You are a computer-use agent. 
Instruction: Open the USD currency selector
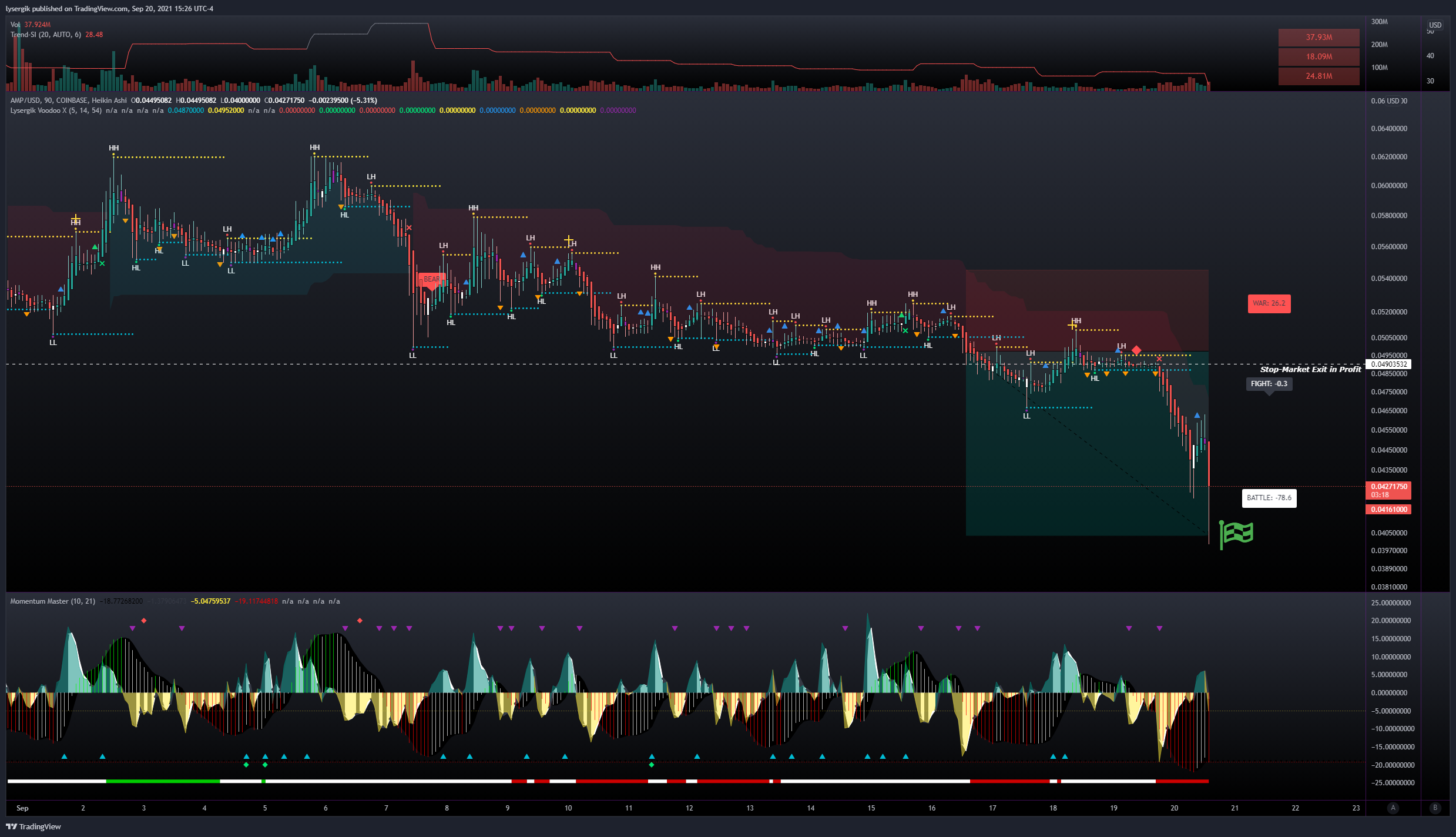(1435, 25)
